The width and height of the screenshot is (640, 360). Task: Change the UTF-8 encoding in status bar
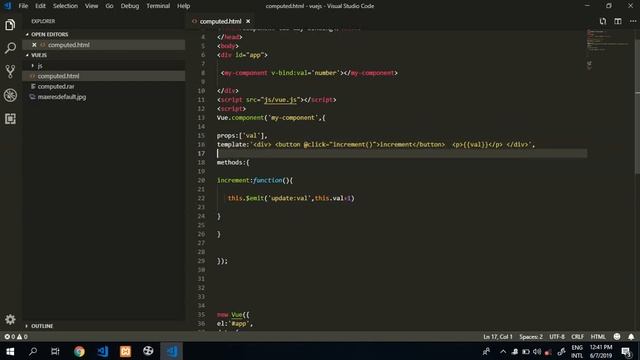tap(557, 337)
